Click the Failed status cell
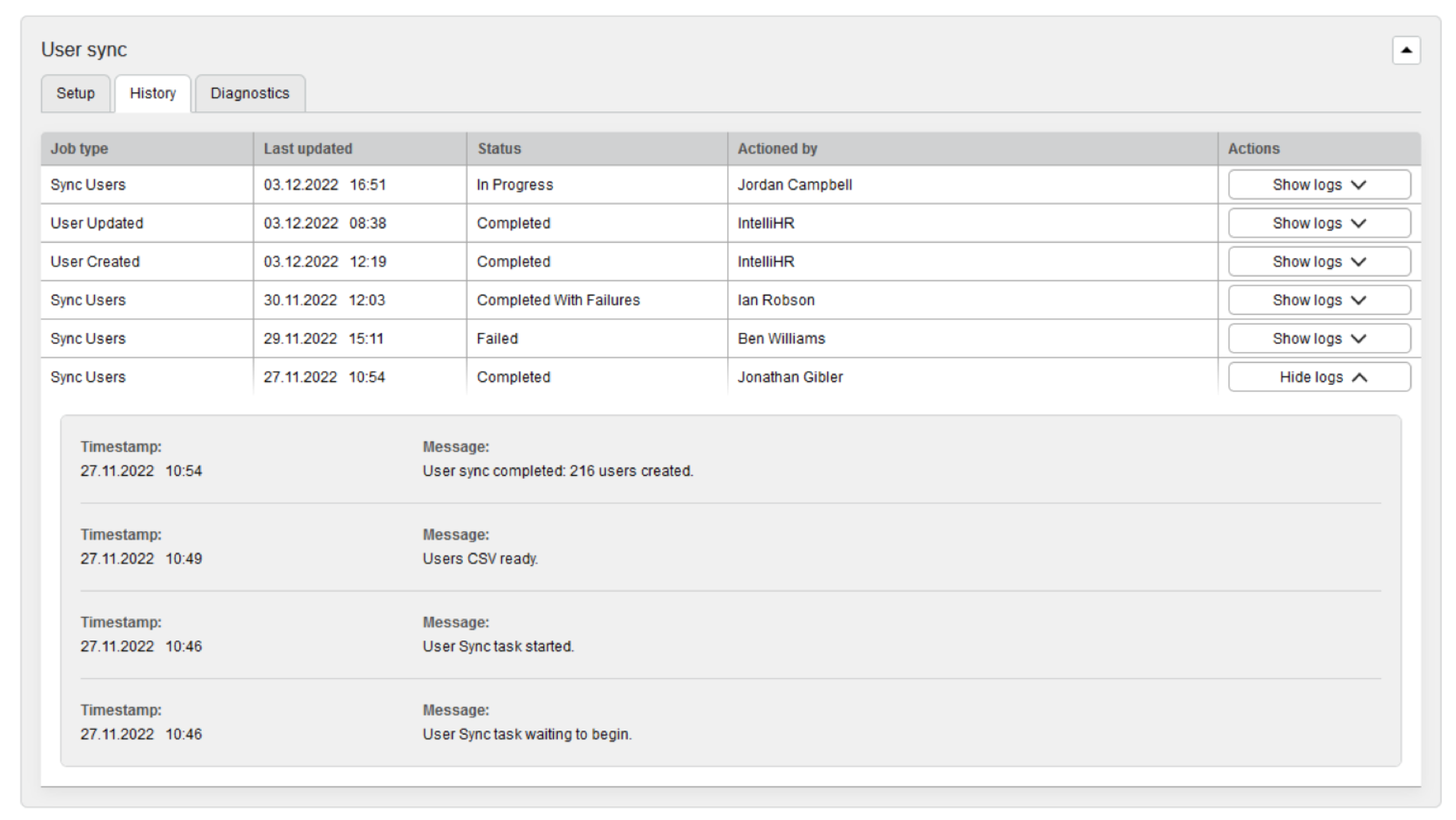 tap(497, 338)
